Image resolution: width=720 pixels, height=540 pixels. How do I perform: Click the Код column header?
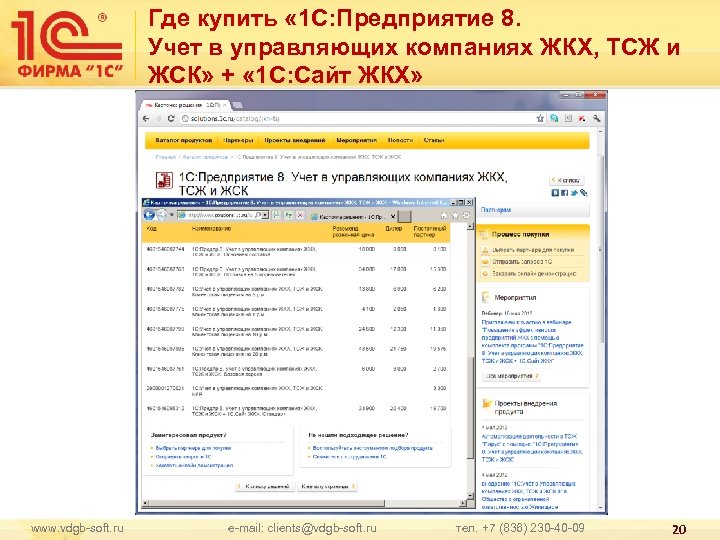(x=152, y=229)
